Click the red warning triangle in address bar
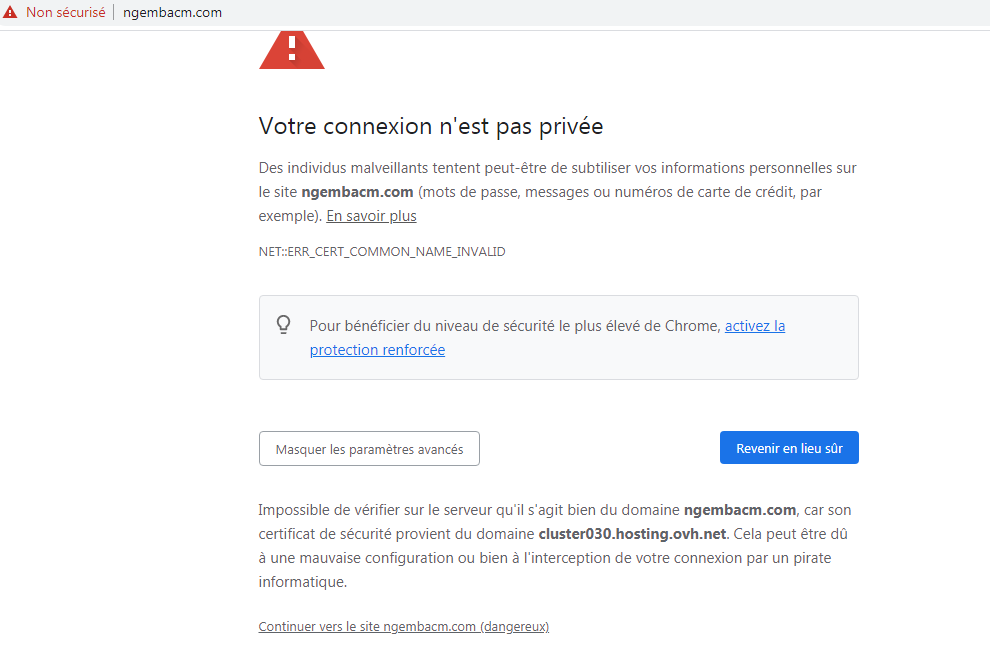 (x=10, y=13)
